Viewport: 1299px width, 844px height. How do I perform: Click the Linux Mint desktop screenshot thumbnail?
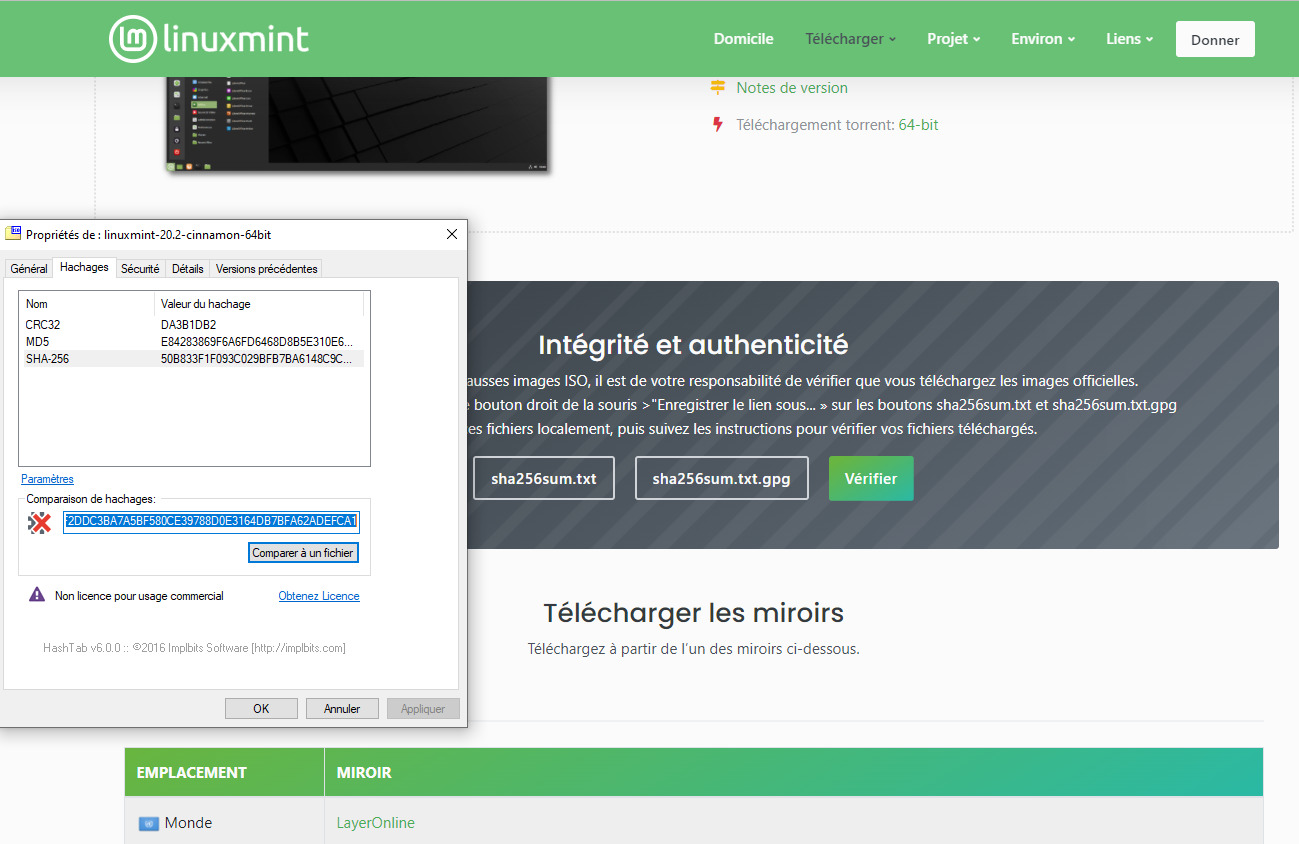click(358, 124)
